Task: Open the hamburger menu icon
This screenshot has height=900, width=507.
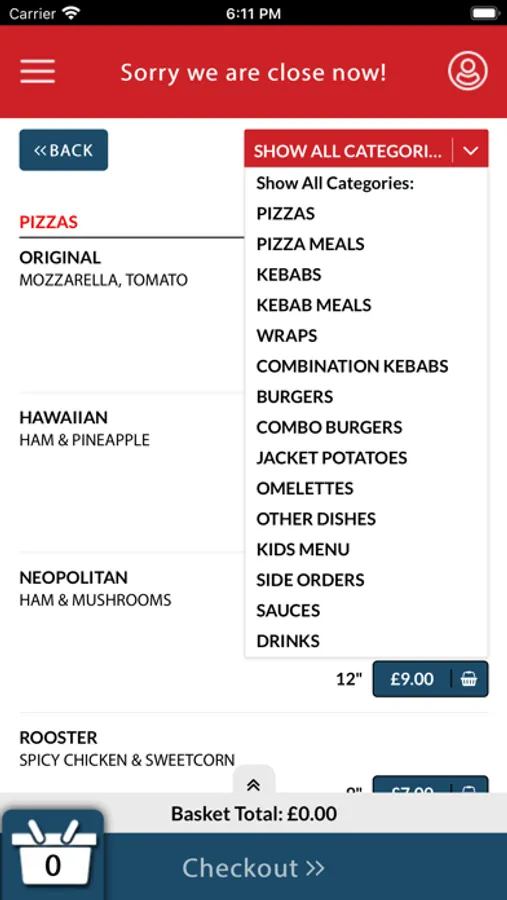Action: click(37, 72)
